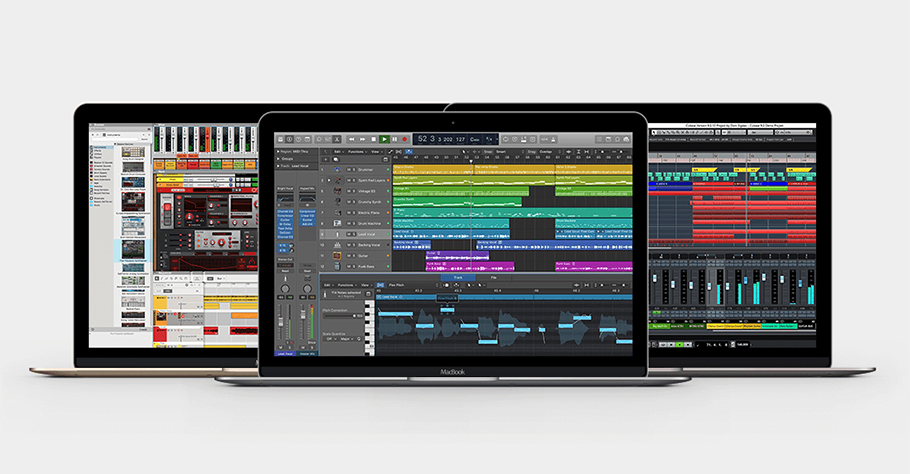Click the Drum Machine track icon
910x474 pixels.
coord(337,223)
